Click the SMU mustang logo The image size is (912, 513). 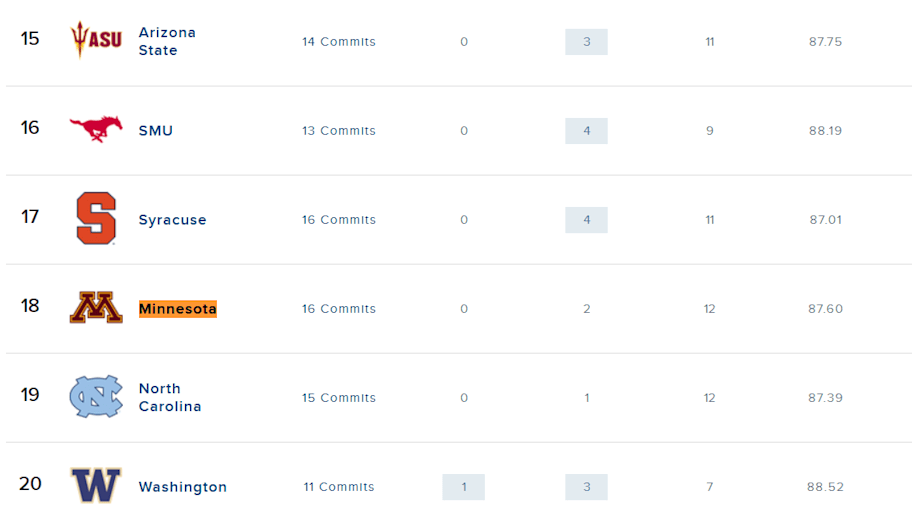click(x=96, y=129)
